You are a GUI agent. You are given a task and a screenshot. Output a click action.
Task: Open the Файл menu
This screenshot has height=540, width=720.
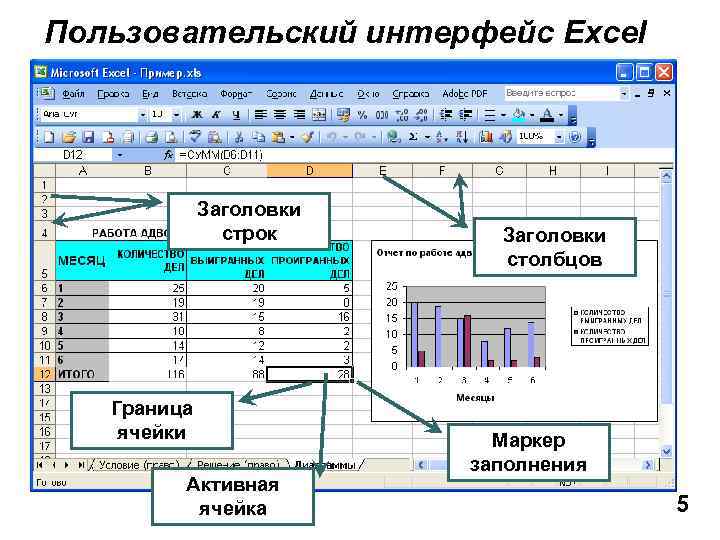[73, 94]
